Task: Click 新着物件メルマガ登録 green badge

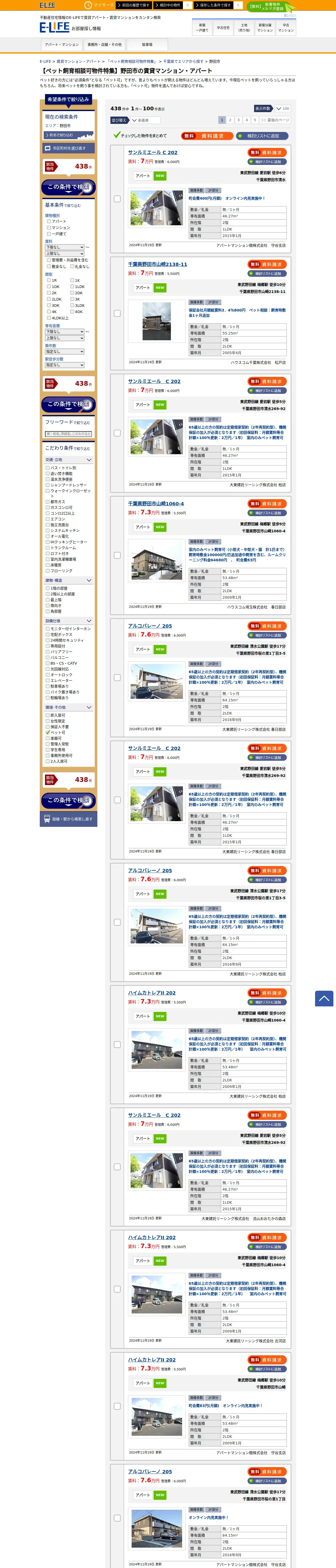Action: [x=271, y=7]
